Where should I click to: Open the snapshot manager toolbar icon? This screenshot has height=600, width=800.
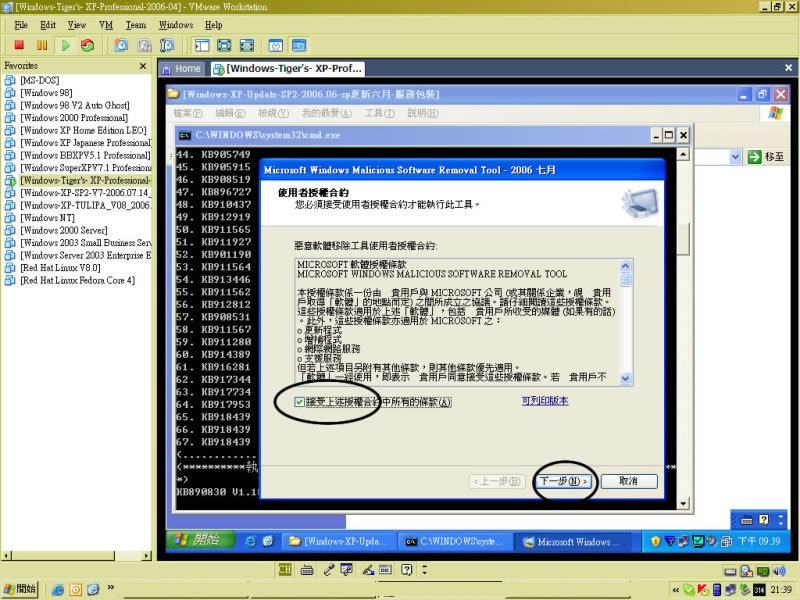pos(167,45)
